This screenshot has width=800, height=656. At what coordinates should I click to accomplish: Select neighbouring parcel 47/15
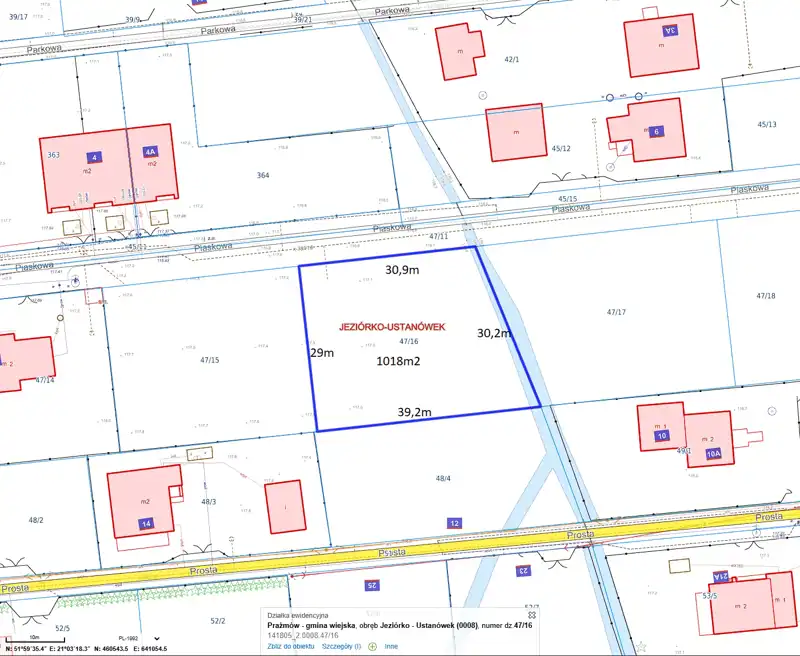209,360
